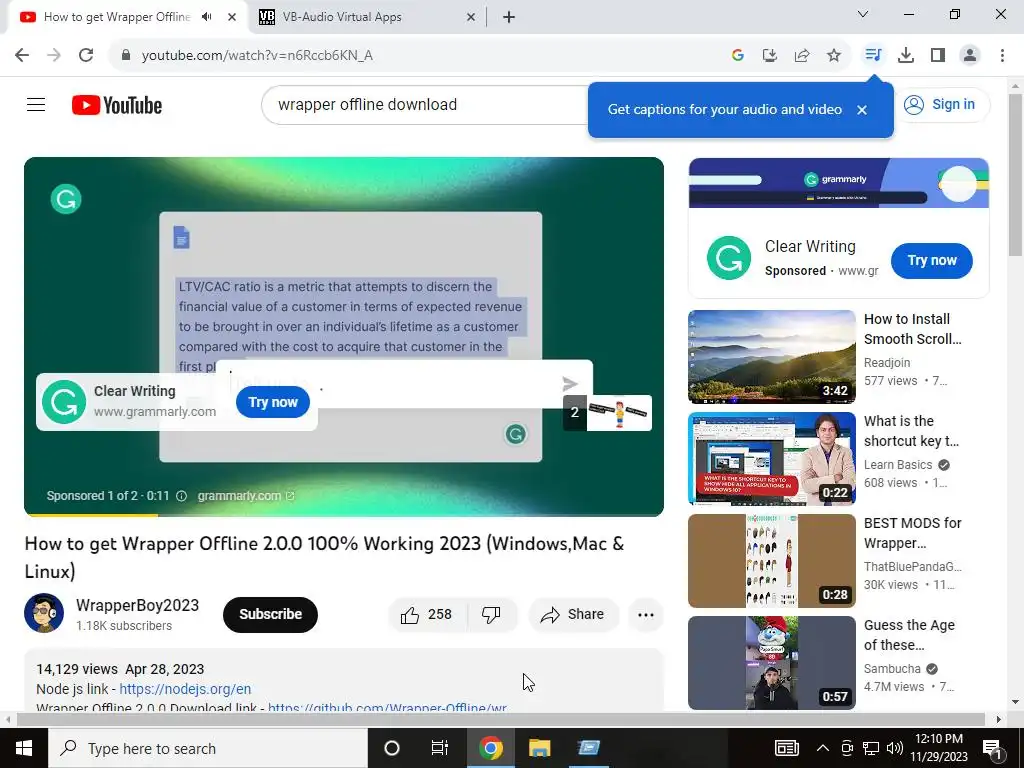Open What is the shortcut key video thumbnail
The height and width of the screenshot is (768, 1024).
(x=772, y=458)
